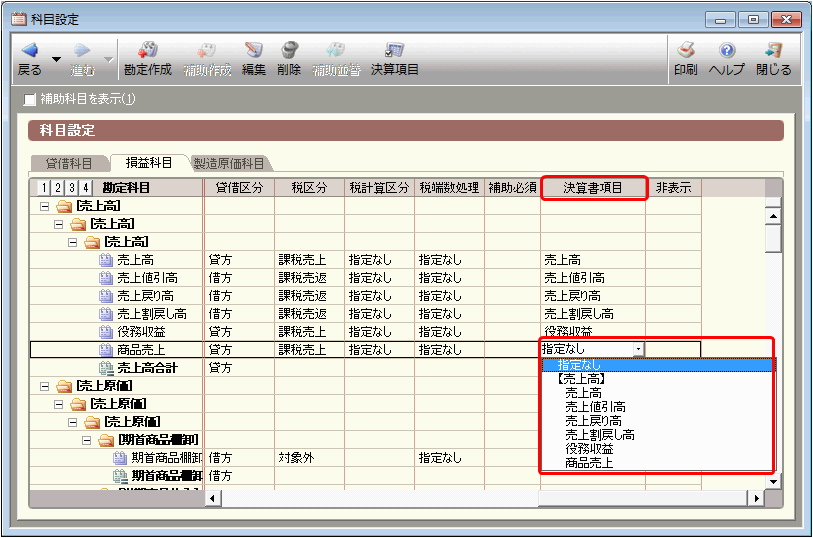This screenshot has height=538, width=813.
Task: Click the vertical scrollbar up arrow
Action: [x=771, y=215]
